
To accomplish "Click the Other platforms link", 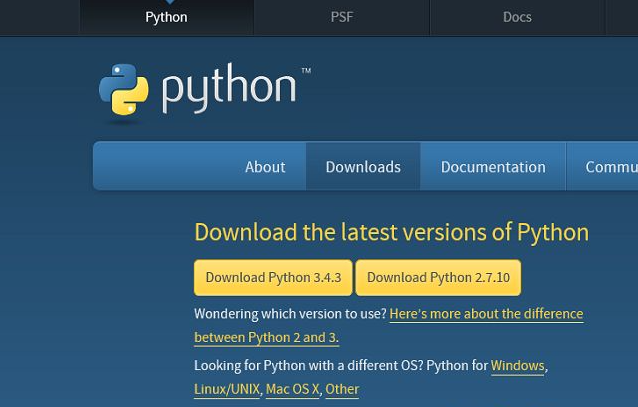I will [342, 389].
